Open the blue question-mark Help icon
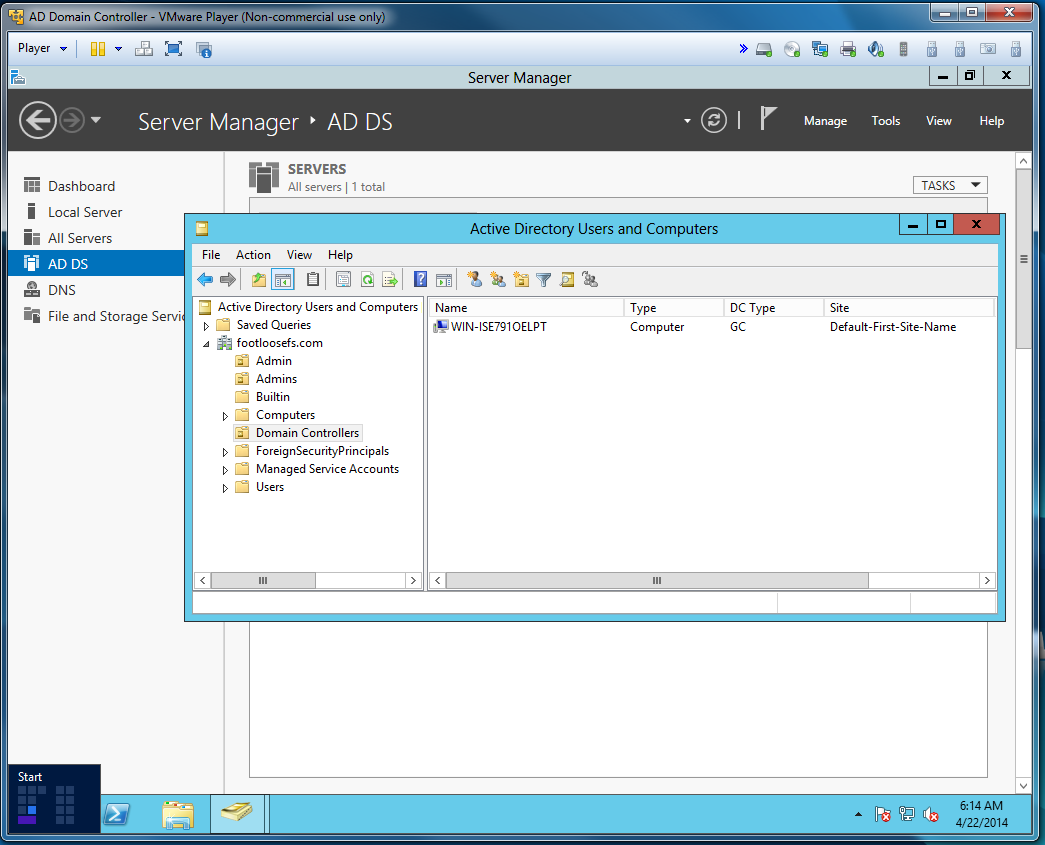The image size is (1045, 845). point(420,280)
